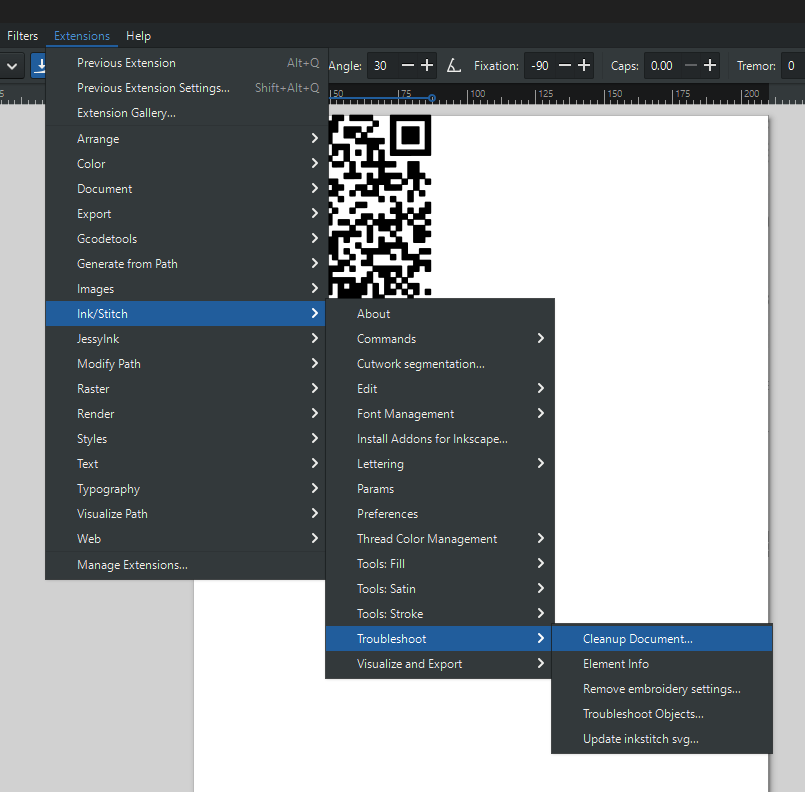Choose Troubleshoot Objects
This screenshot has width=805, height=792.
(662, 713)
